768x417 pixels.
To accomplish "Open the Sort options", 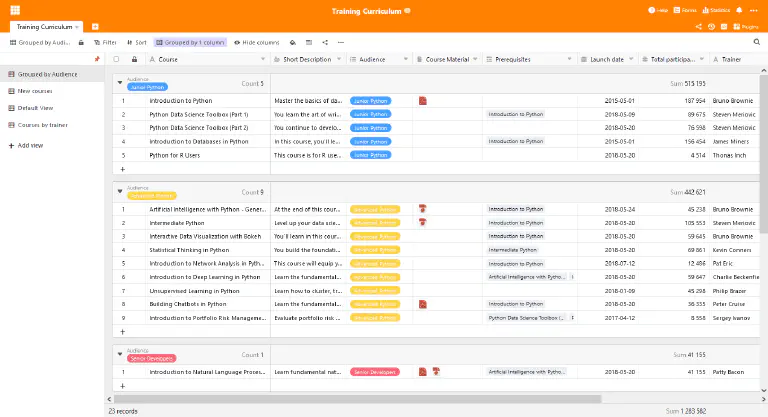I will coord(137,43).
